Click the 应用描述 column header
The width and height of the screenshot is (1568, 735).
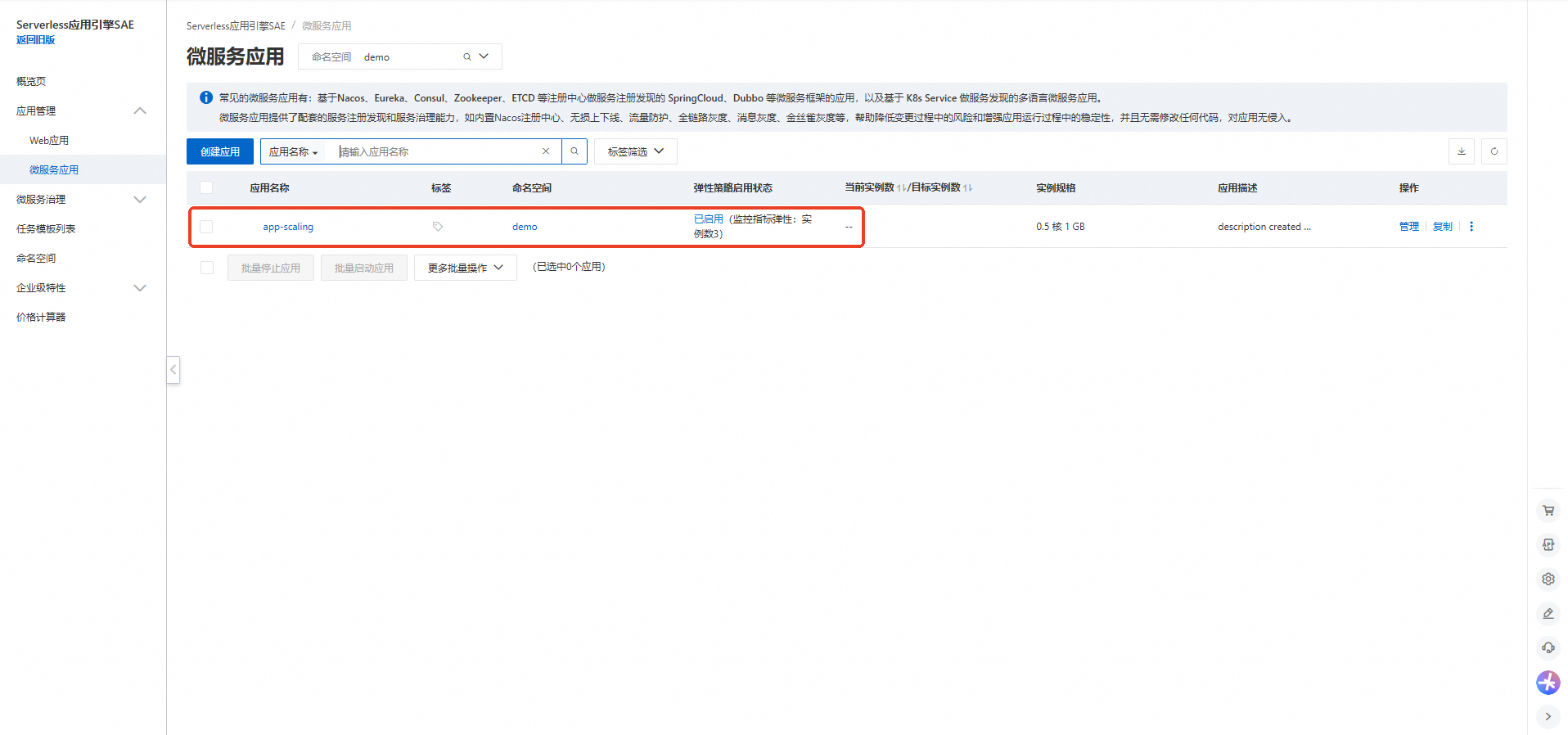point(1237,188)
